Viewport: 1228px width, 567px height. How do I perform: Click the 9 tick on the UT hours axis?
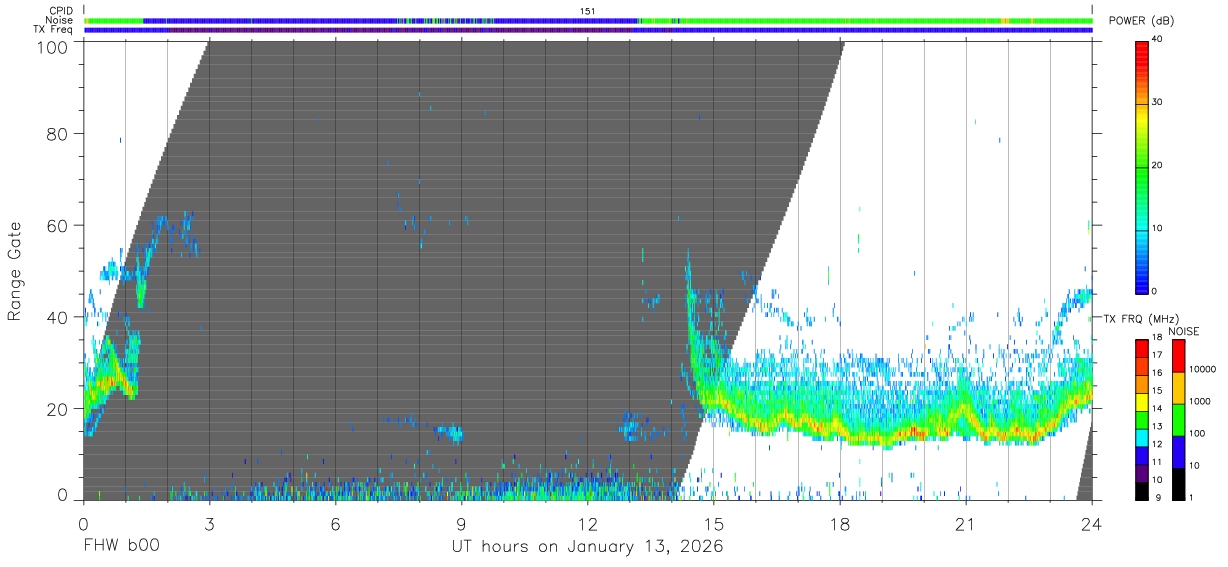461,523
